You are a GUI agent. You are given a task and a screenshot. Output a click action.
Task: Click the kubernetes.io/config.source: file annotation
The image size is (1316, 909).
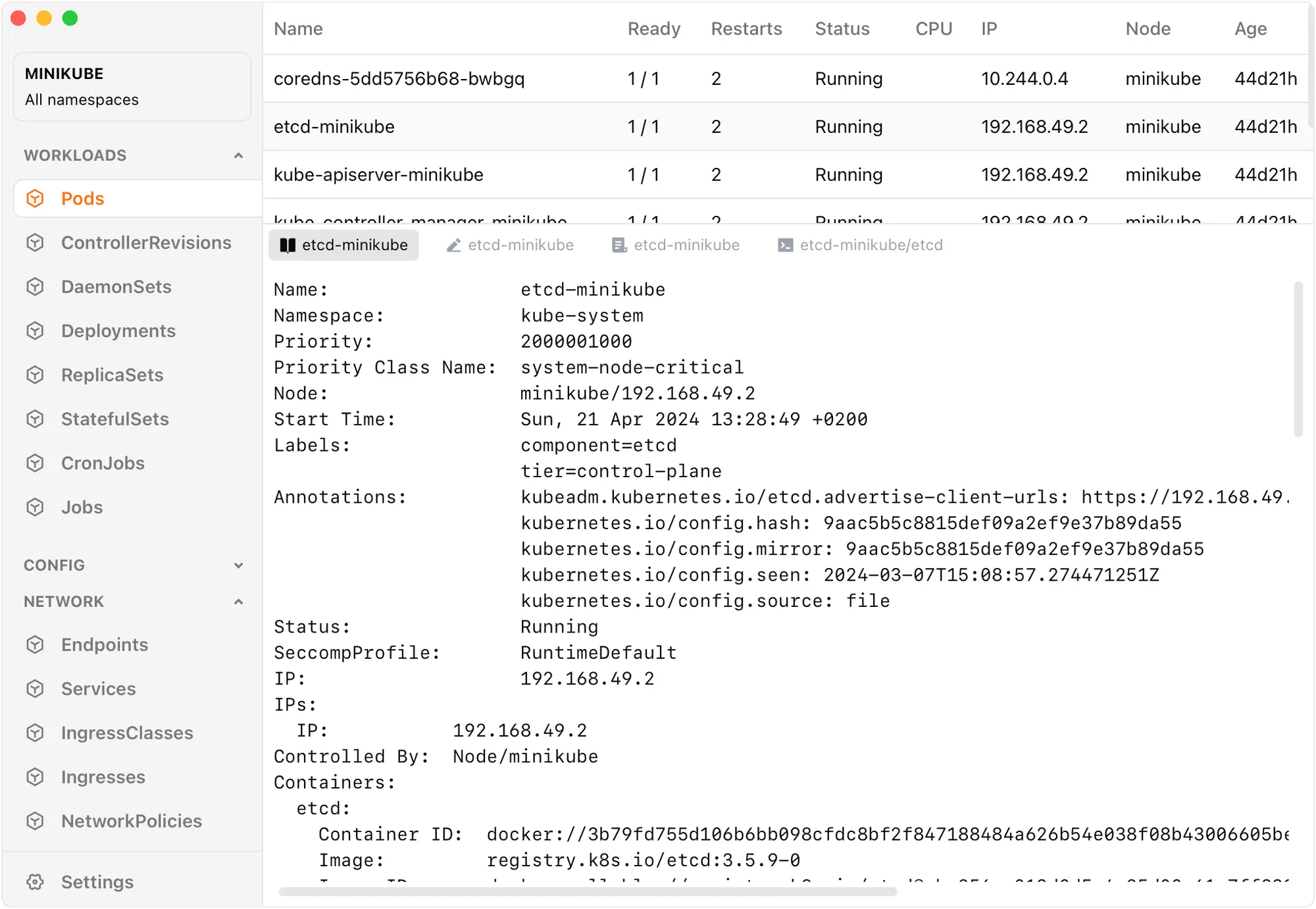[x=705, y=601]
